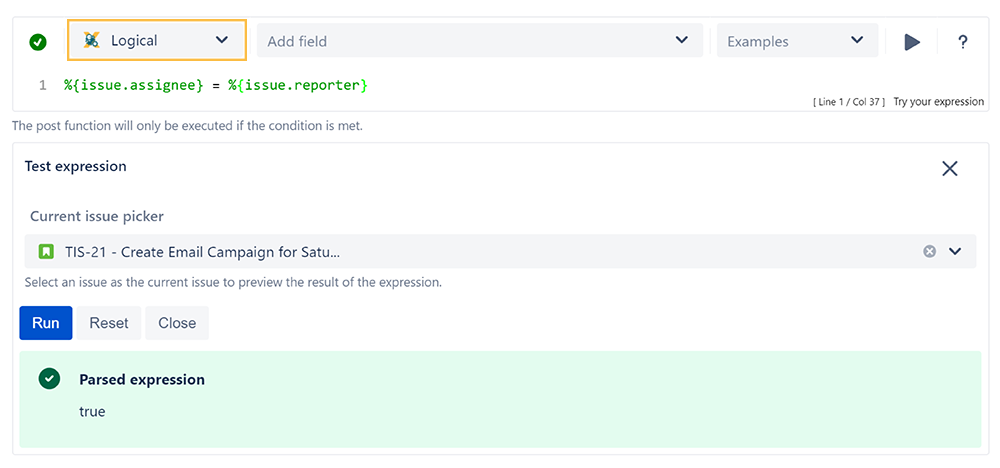Screen dimensions: 1000x468
Task: Select the TIS-21 issue picker field
Action: click(x=500, y=251)
